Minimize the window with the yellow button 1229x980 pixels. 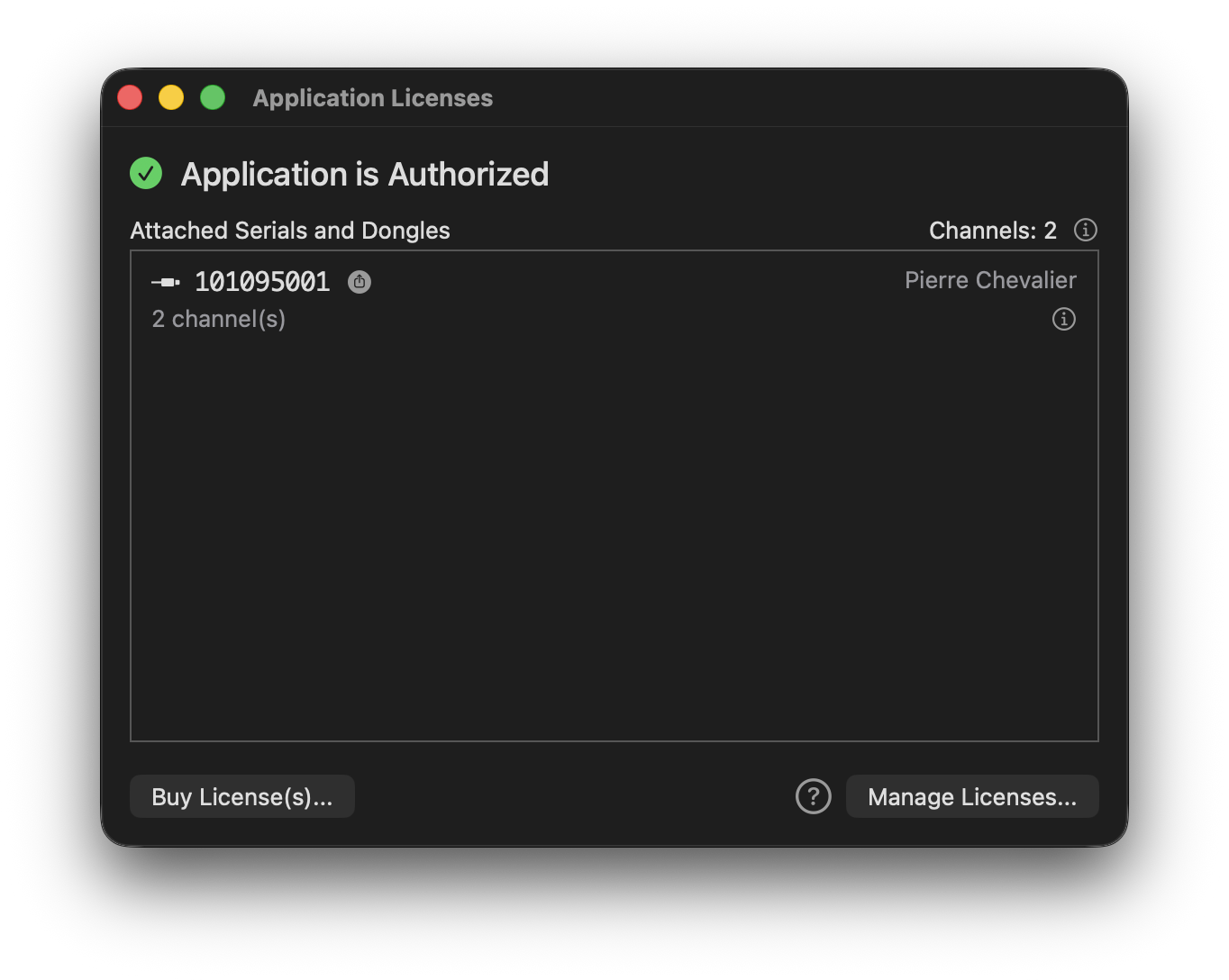(x=171, y=97)
